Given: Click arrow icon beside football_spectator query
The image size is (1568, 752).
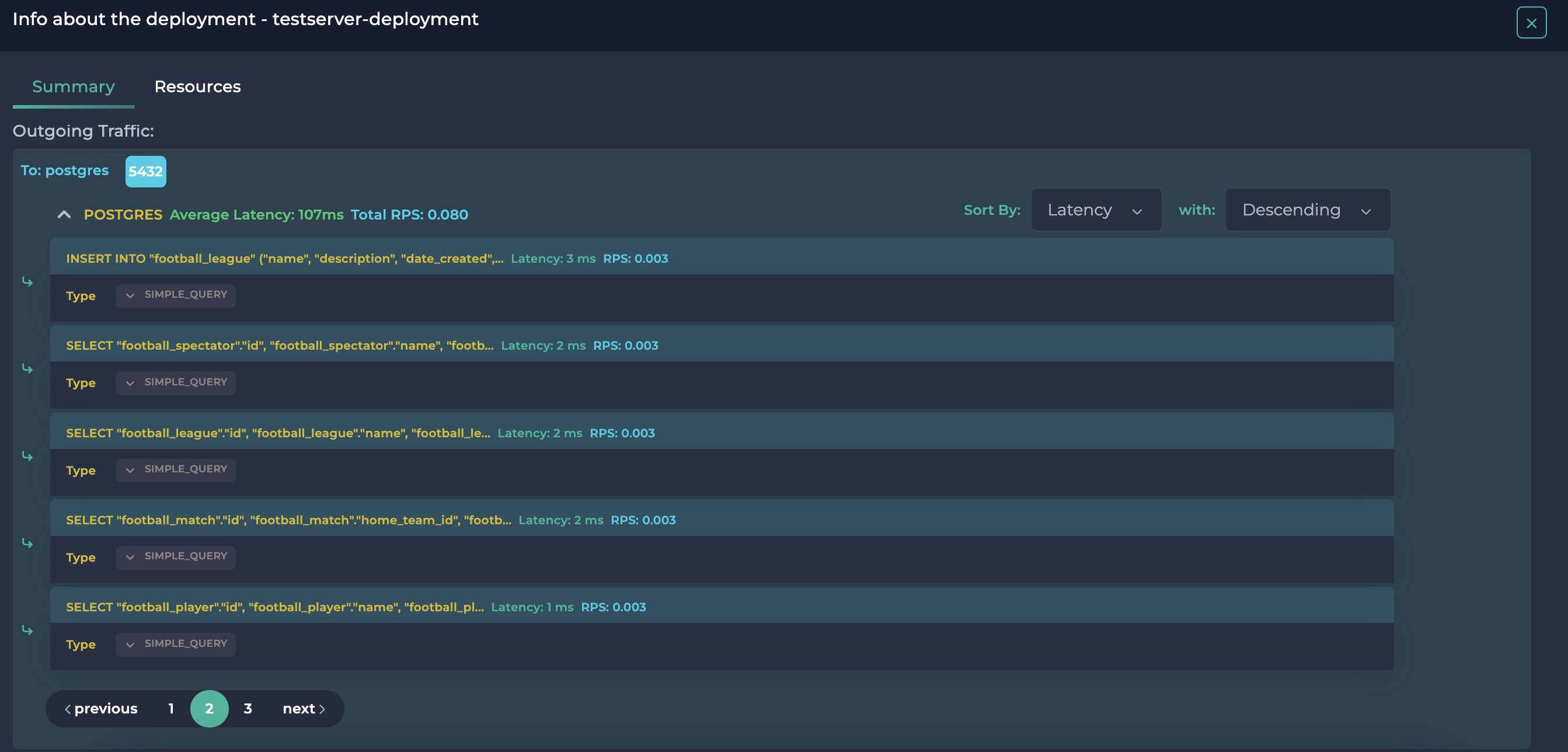Looking at the screenshot, I should click(27, 368).
